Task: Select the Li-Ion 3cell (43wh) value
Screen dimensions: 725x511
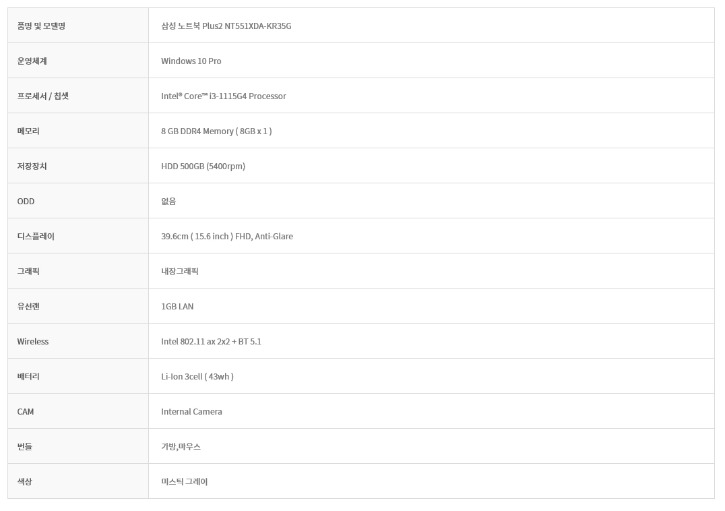Action: (197, 376)
